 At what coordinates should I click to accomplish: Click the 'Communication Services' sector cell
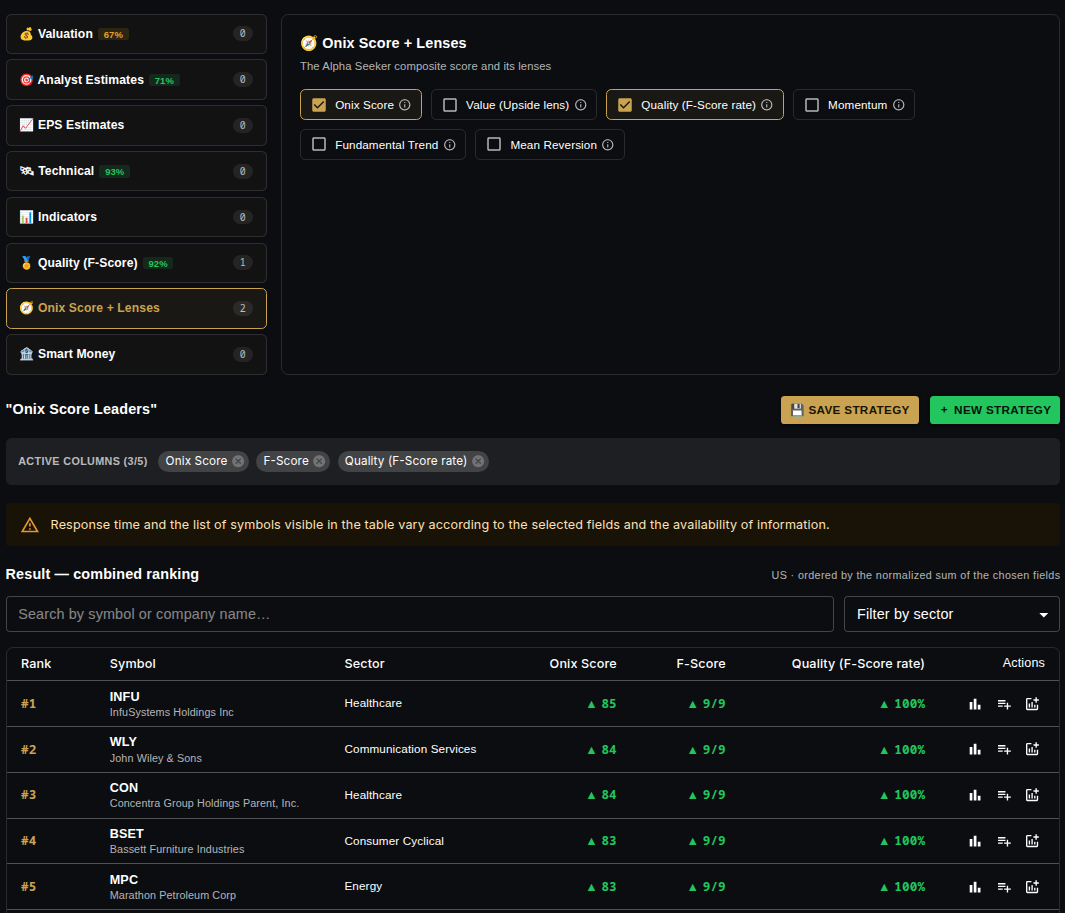410,749
